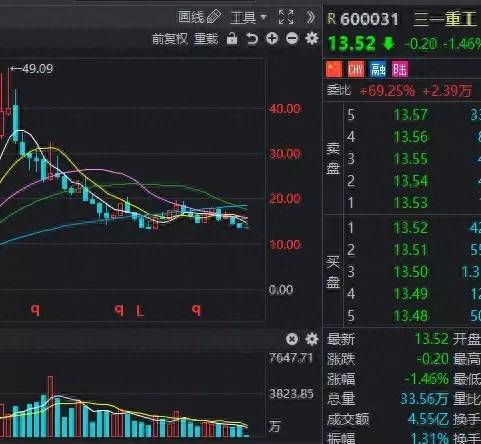Open chart settings gear in toolbar
The width and height of the screenshot is (481, 444).
[312, 38]
